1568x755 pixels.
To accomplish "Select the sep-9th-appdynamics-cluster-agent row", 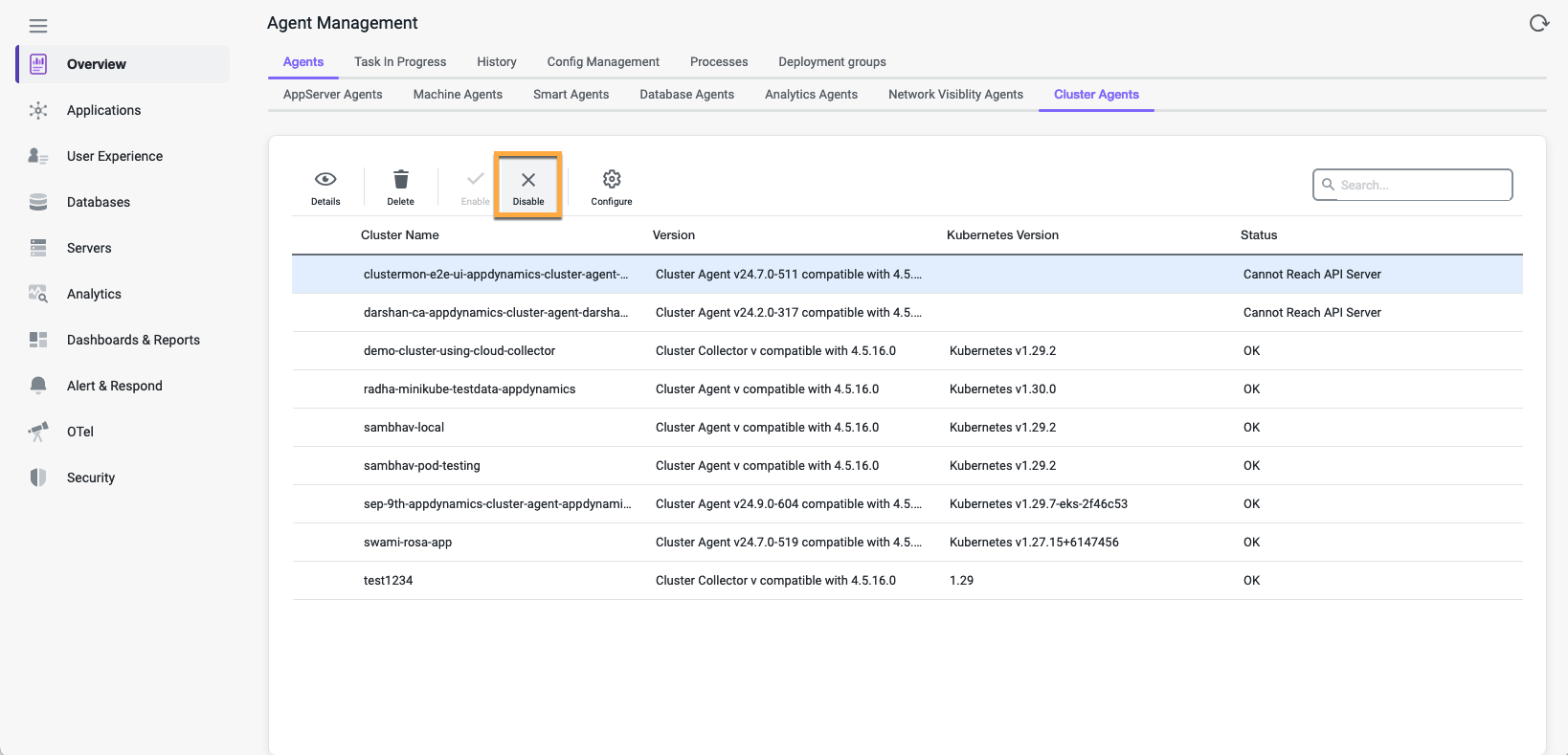I will pos(907,504).
